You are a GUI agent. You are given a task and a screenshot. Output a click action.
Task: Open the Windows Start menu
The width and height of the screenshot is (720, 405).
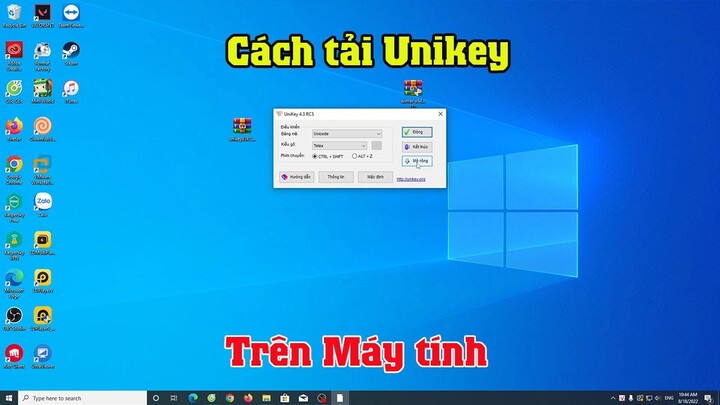9,398
